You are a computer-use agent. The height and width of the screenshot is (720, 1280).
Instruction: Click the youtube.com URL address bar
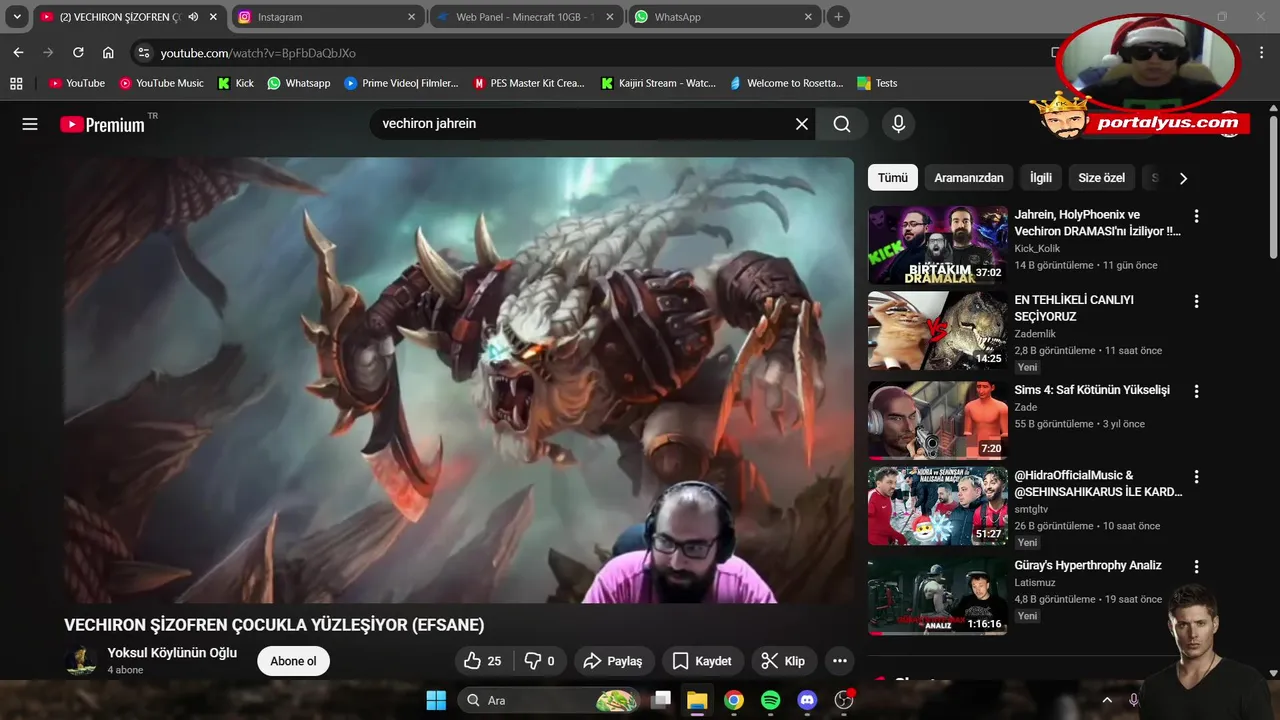pos(258,53)
